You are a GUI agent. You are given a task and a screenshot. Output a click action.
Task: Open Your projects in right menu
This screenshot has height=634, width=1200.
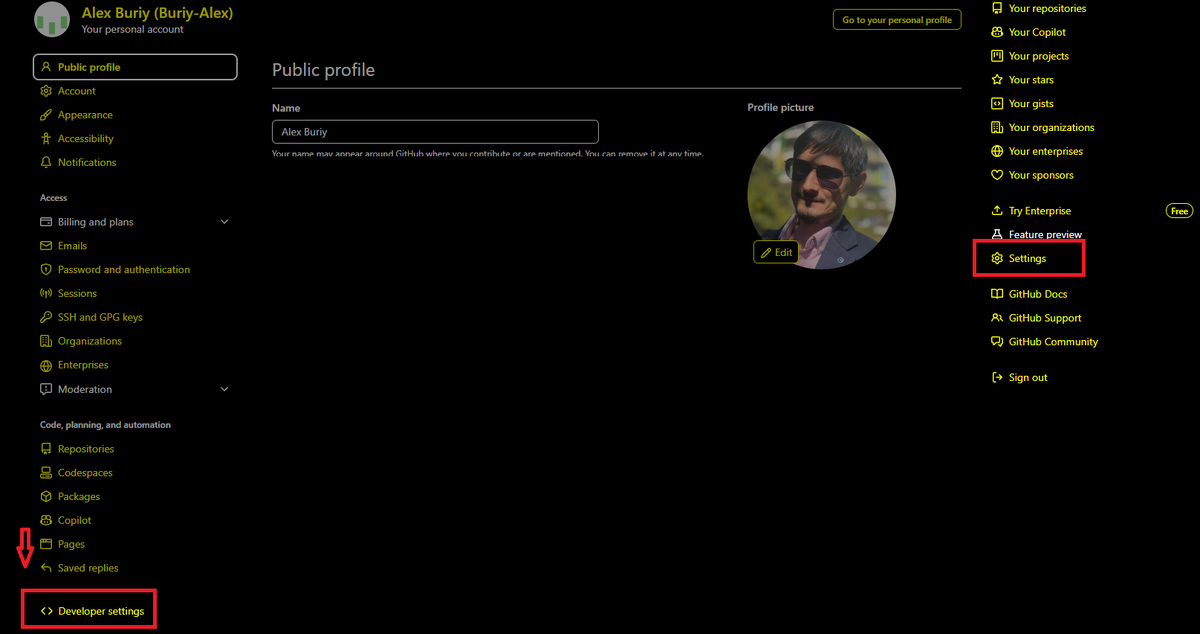click(1039, 56)
